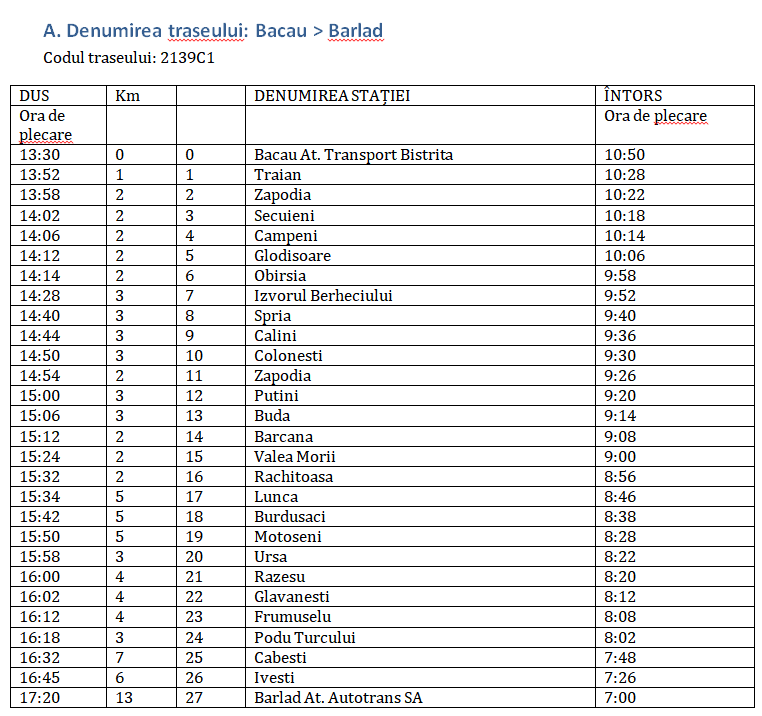This screenshot has height=716, width=762.
Task: Select the 'Valea Morii' station cell
Action: point(294,457)
